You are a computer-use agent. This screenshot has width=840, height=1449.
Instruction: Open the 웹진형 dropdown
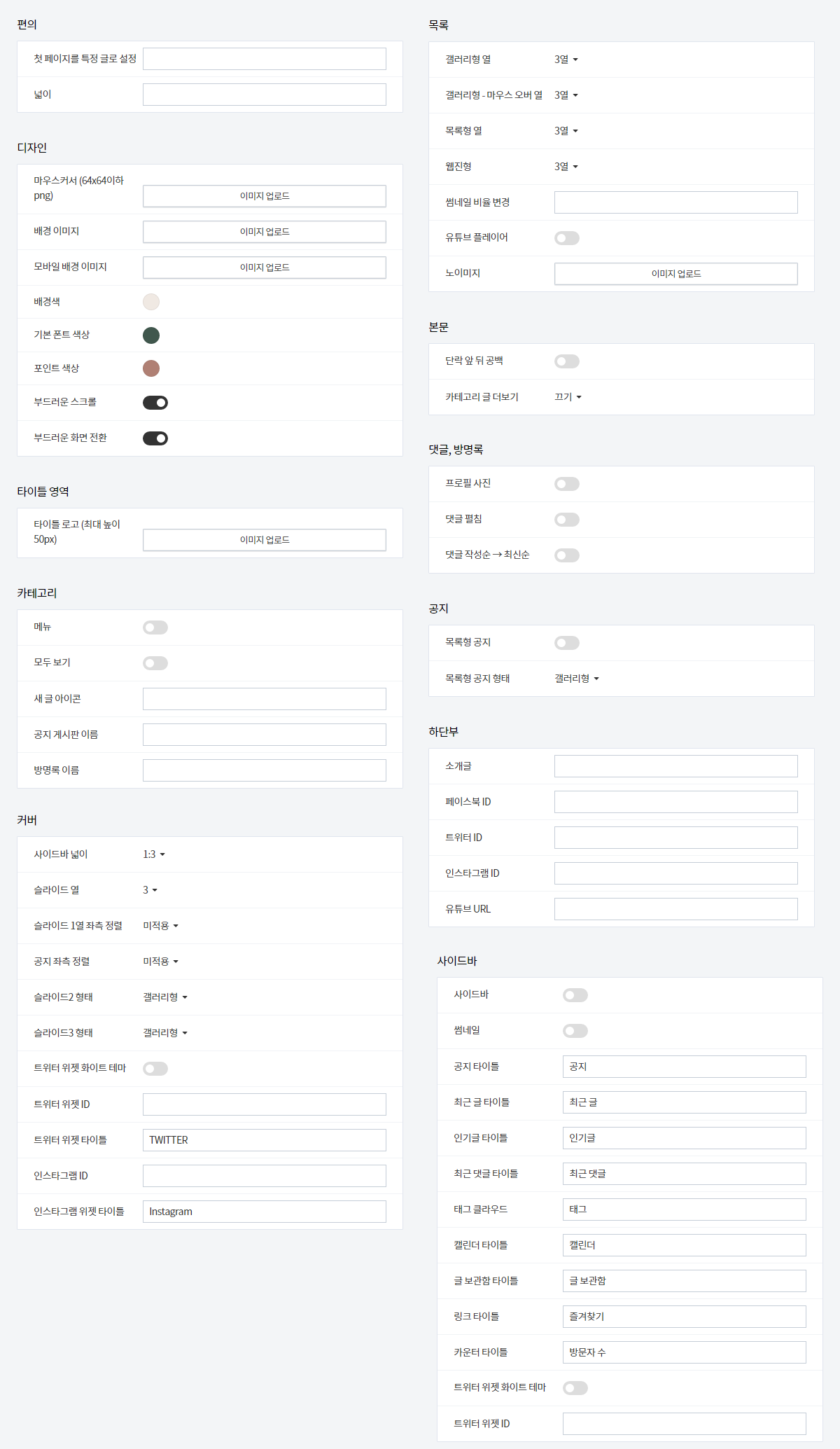coord(566,167)
